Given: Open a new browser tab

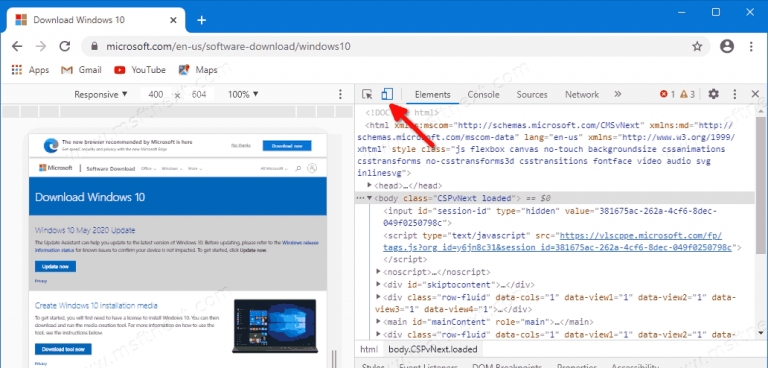Looking at the screenshot, I should point(201,20).
